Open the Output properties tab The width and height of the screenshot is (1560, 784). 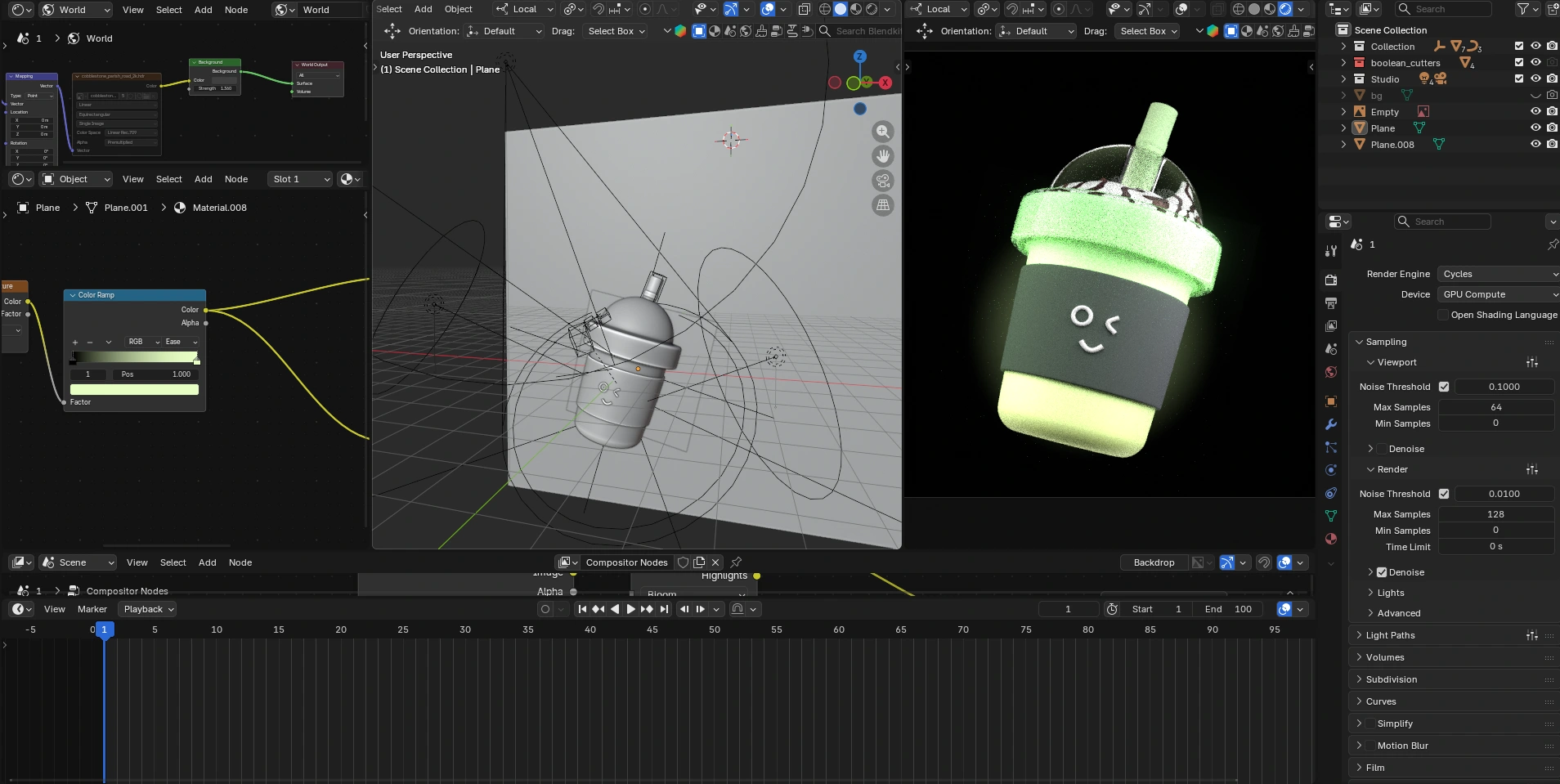pyautogui.click(x=1331, y=303)
